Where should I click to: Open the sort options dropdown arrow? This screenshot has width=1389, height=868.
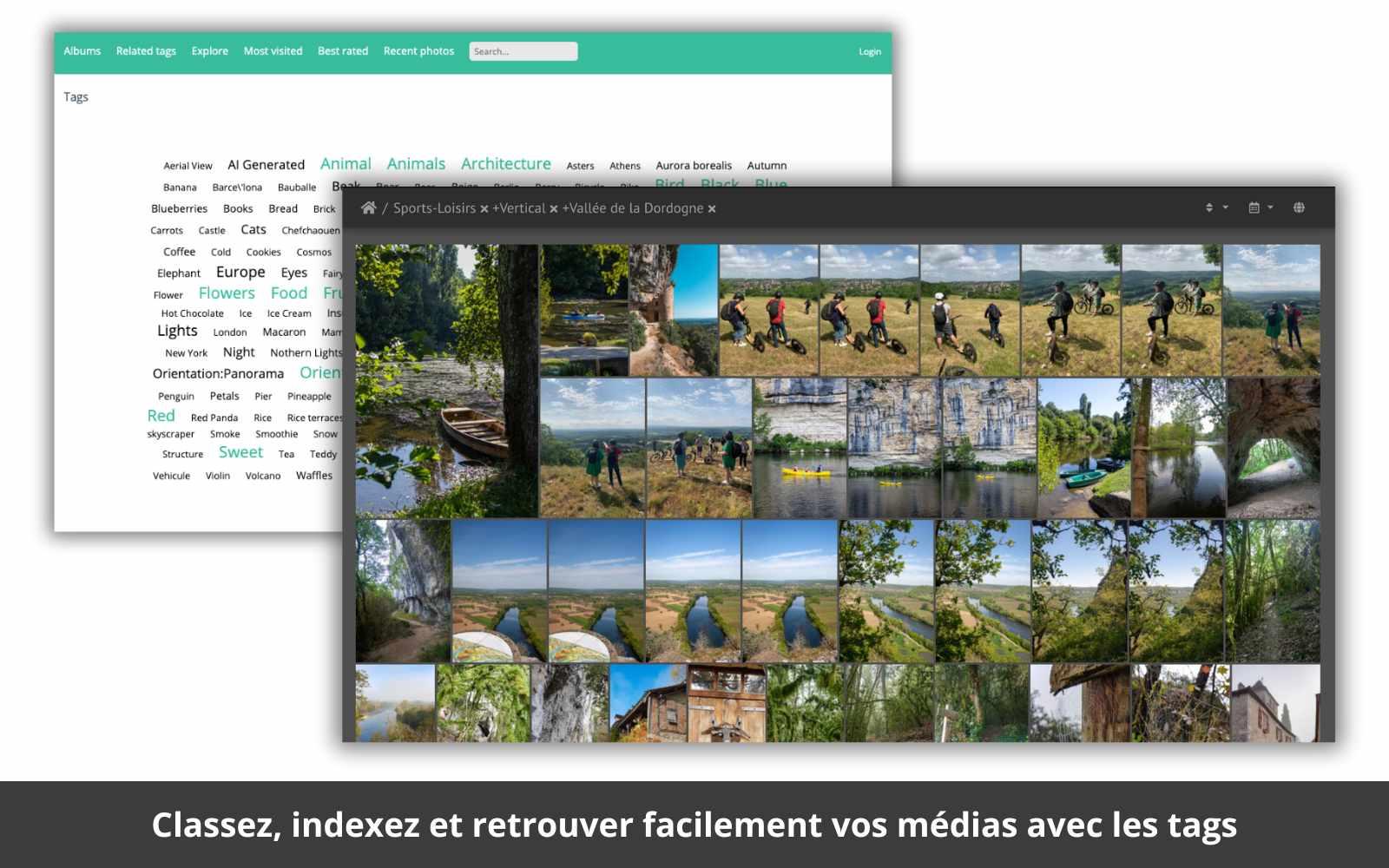(x=1225, y=207)
